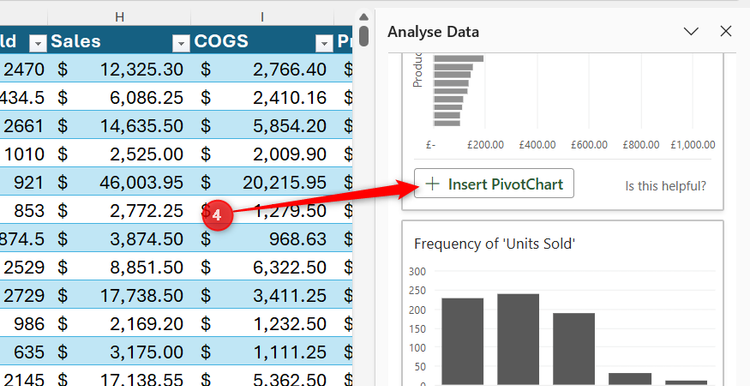Select the Units Sold cell 635
The image size is (750, 386).
click(x=23, y=352)
